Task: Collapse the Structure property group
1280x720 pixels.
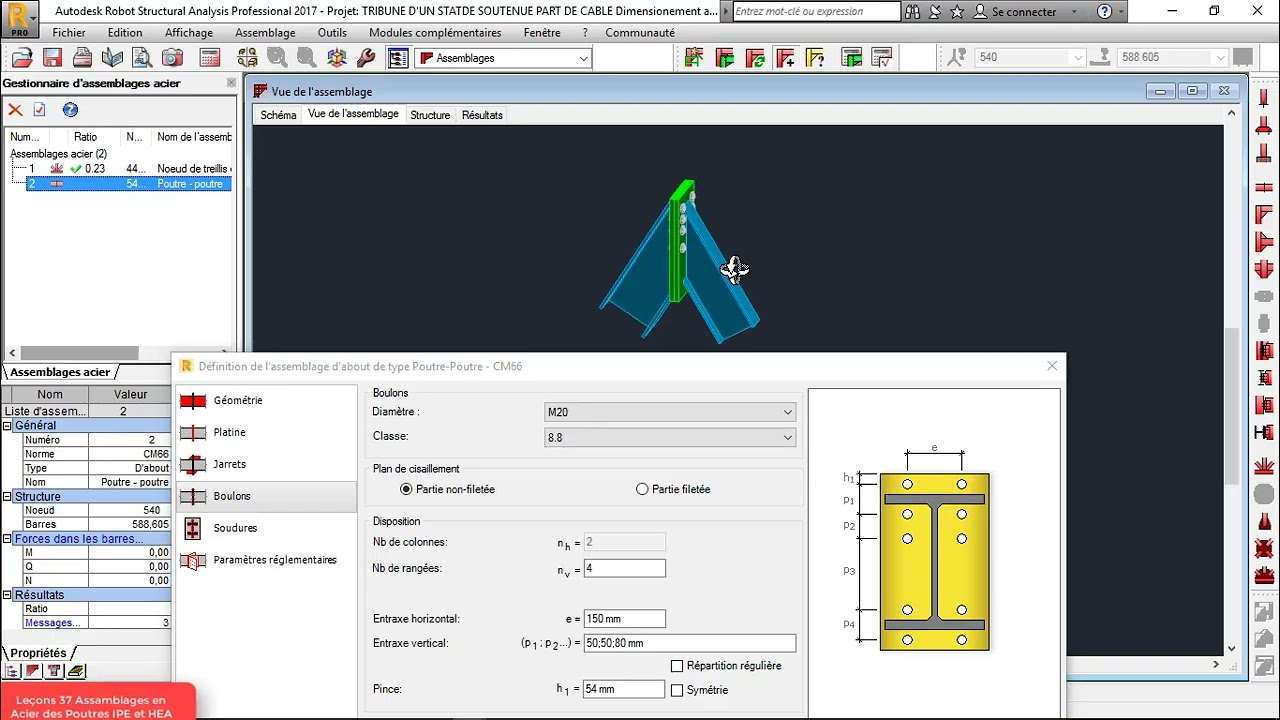Action: [x=7, y=497]
